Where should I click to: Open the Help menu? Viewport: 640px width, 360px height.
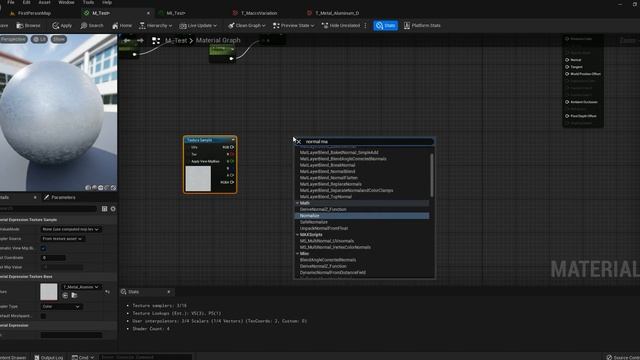coord(107,2)
